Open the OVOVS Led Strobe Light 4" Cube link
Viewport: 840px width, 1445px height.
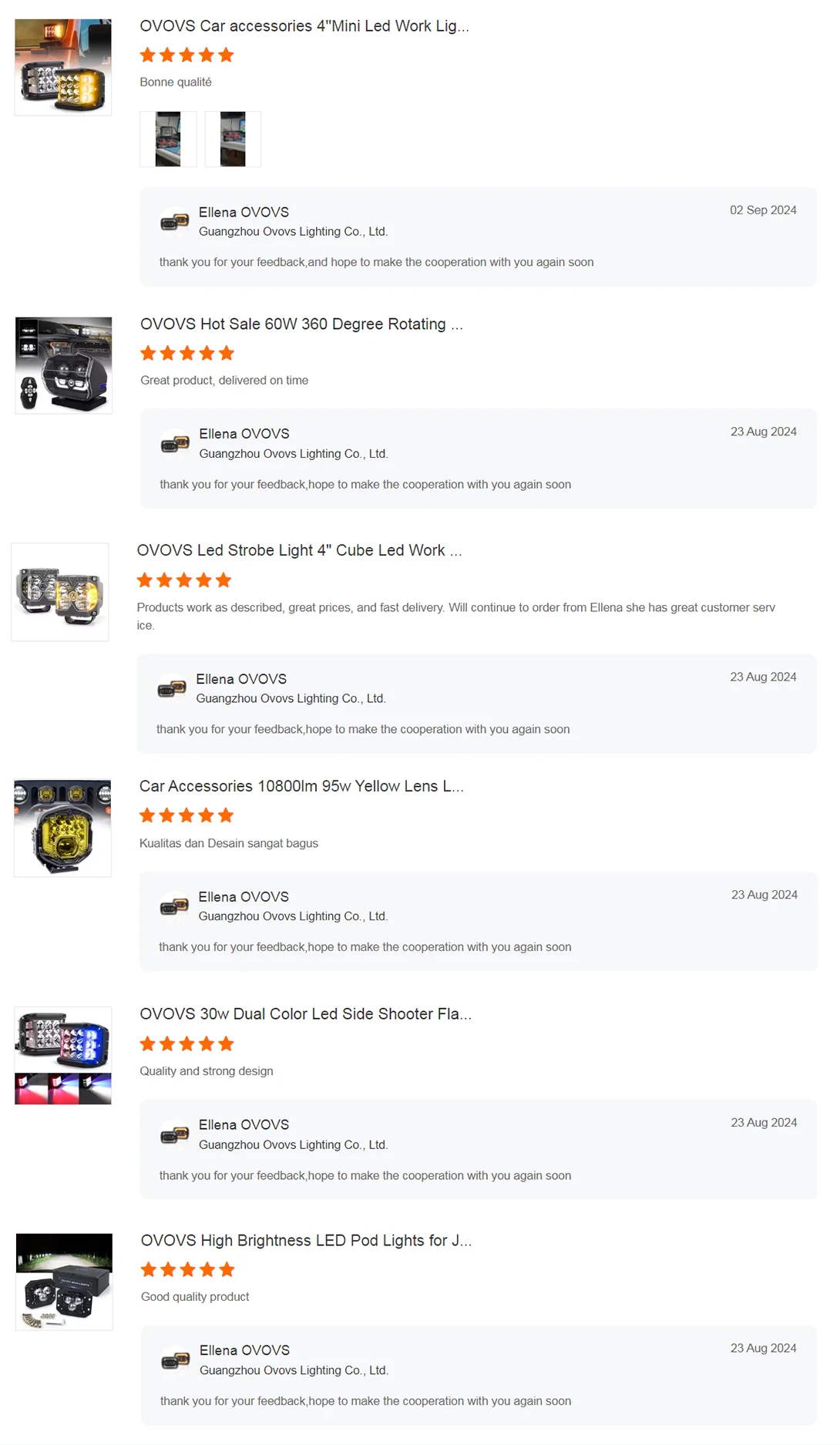pyautogui.click(x=299, y=550)
